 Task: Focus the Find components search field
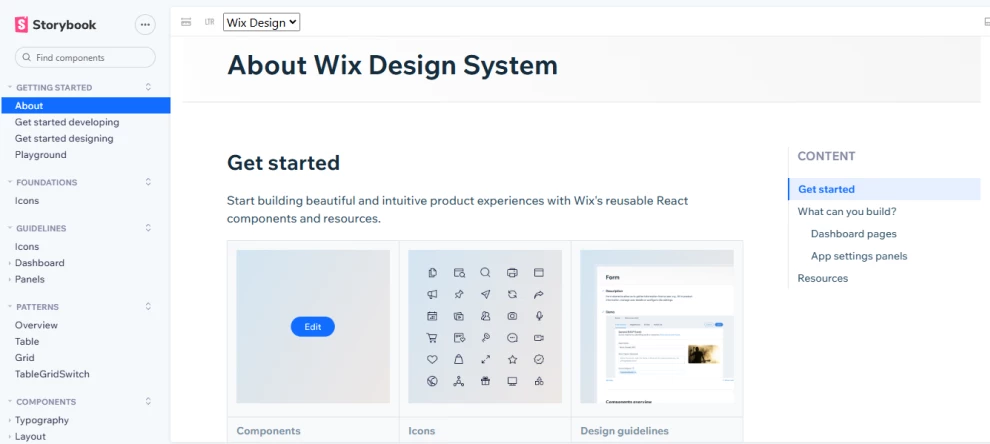(85, 57)
